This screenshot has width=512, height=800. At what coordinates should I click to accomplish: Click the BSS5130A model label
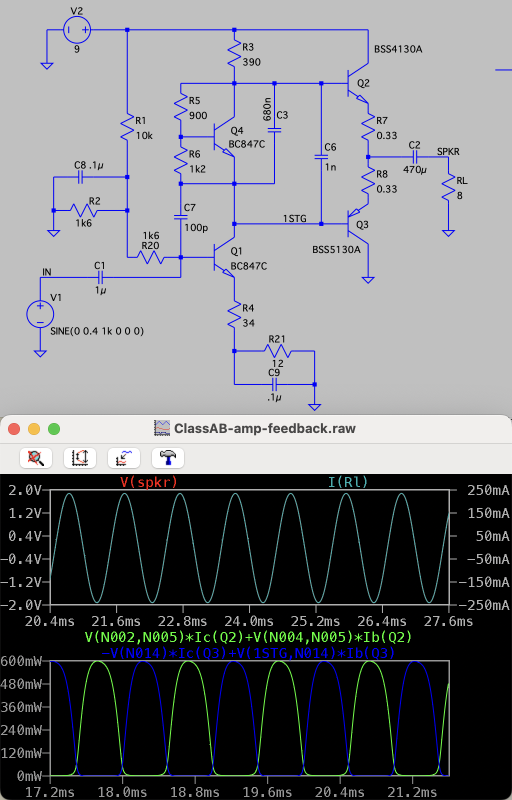pos(337,250)
